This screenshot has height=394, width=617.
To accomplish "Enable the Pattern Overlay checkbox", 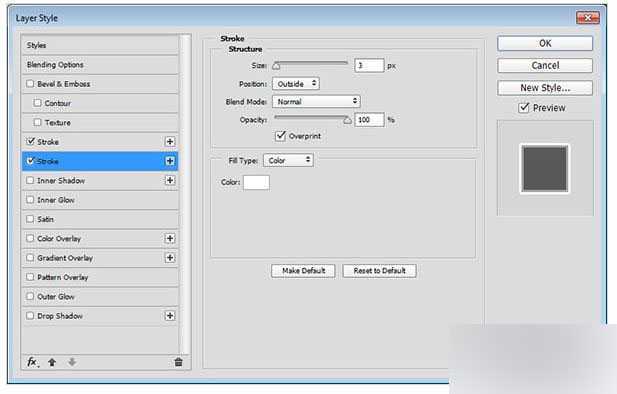I will pos(30,277).
